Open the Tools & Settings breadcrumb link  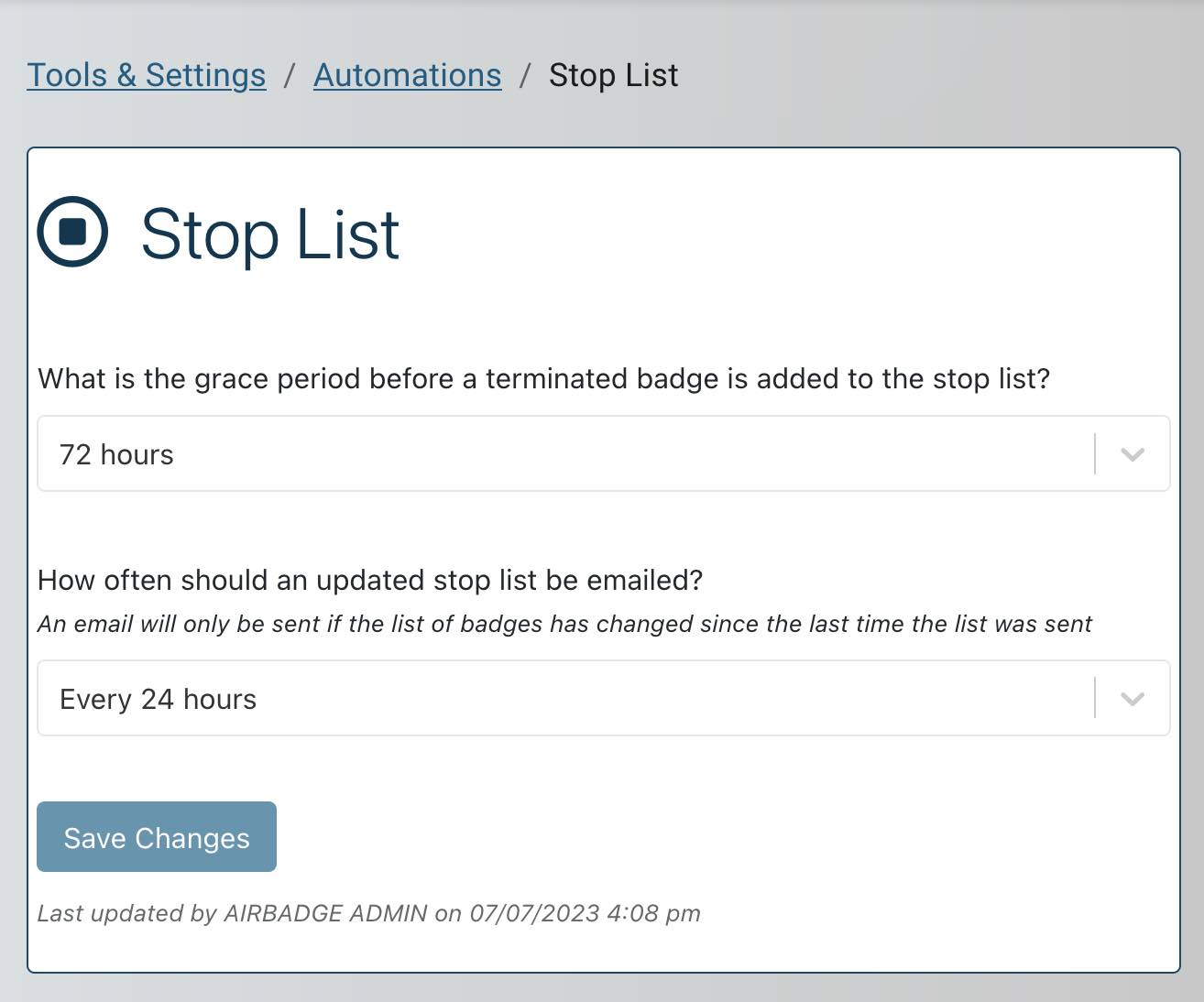pyautogui.click(x=147, y=75)
